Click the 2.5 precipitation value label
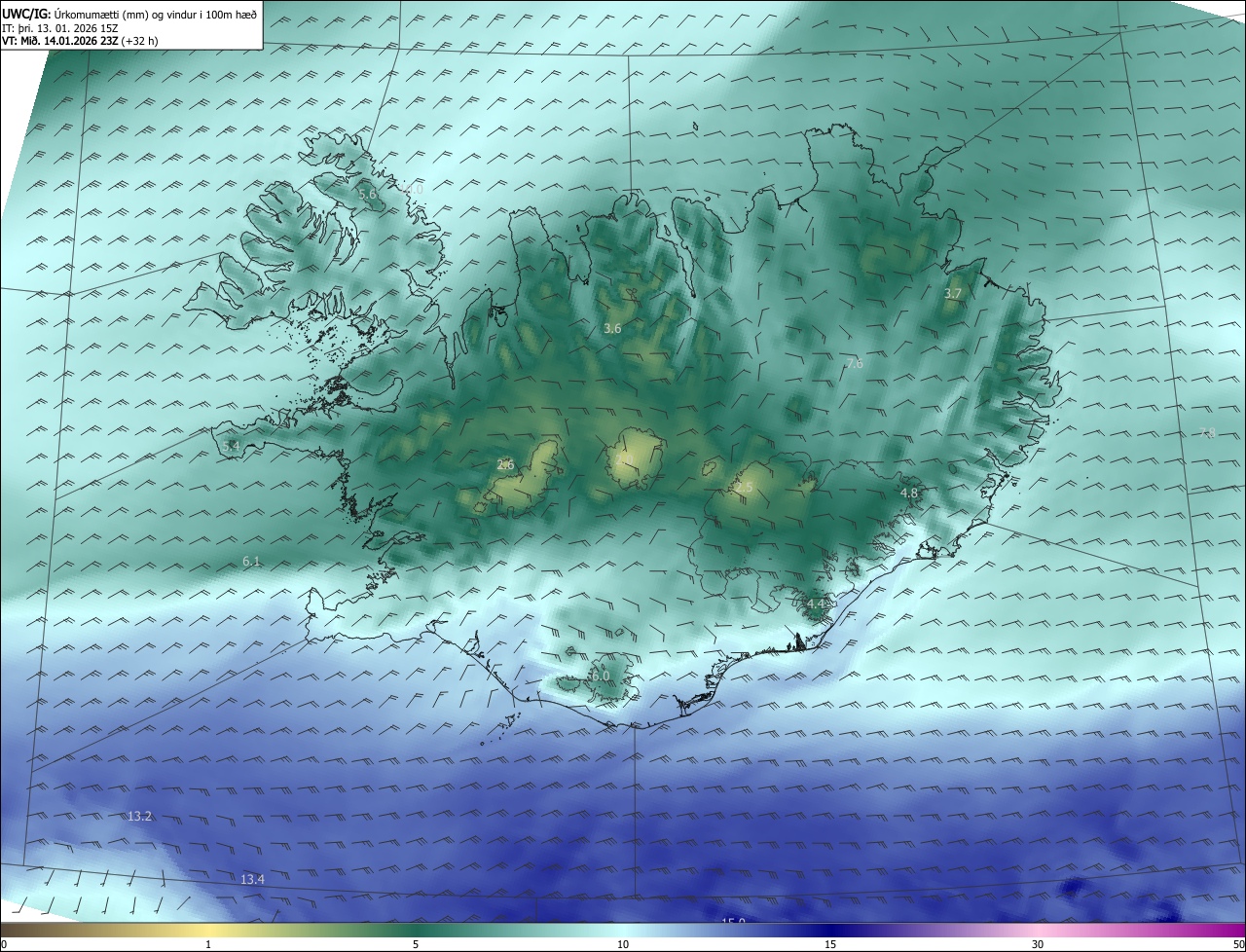This screenshot has height=952, width=1246. (745, 487)
